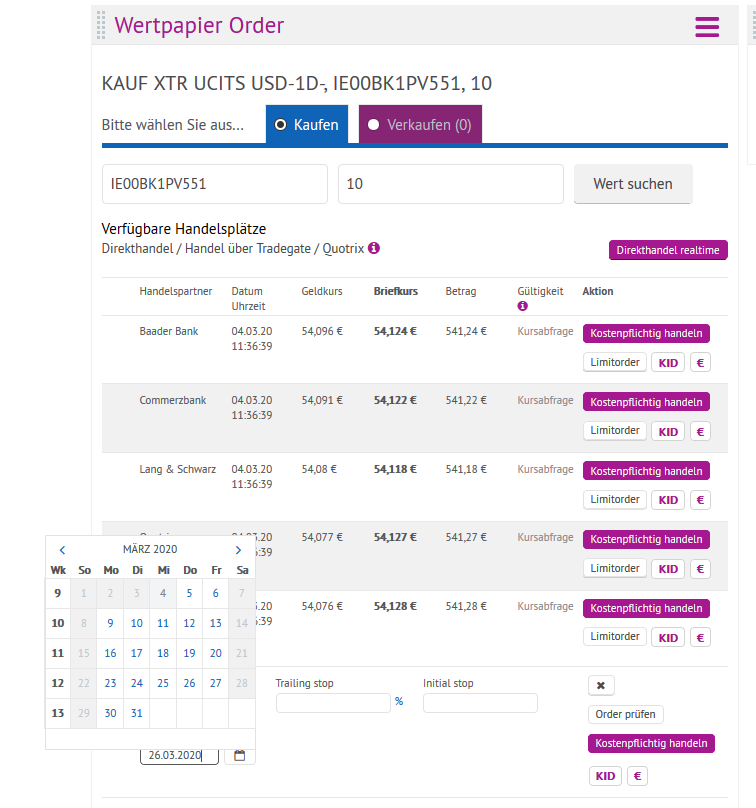756x808 pixels.
Task: Click the Direkthandel realtime button
Action: (668, 250)
